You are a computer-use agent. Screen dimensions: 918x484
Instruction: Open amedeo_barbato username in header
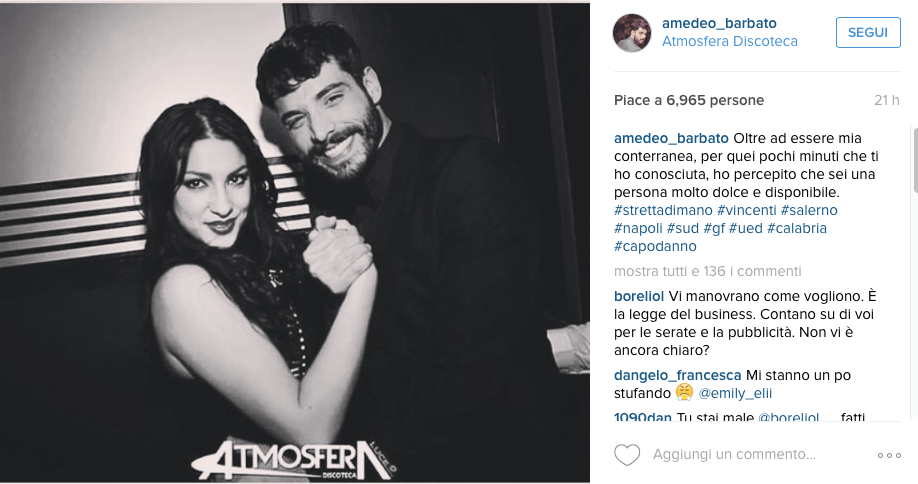[719, 23]
